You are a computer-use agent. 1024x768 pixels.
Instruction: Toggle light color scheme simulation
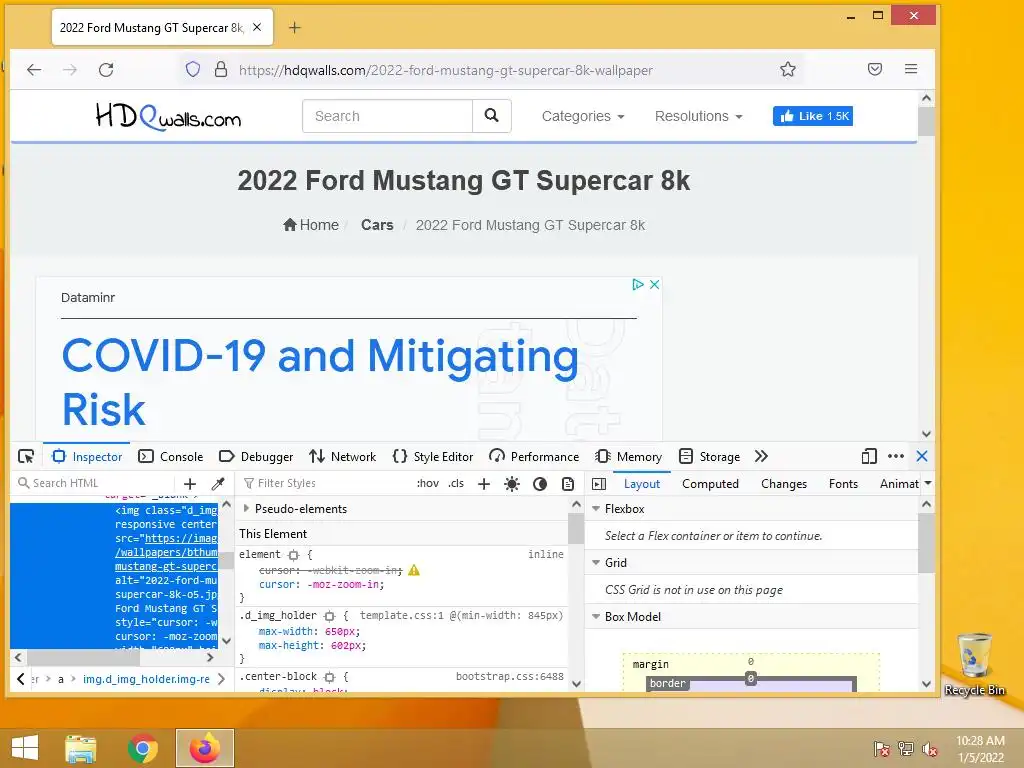click(x=512, y=484)
